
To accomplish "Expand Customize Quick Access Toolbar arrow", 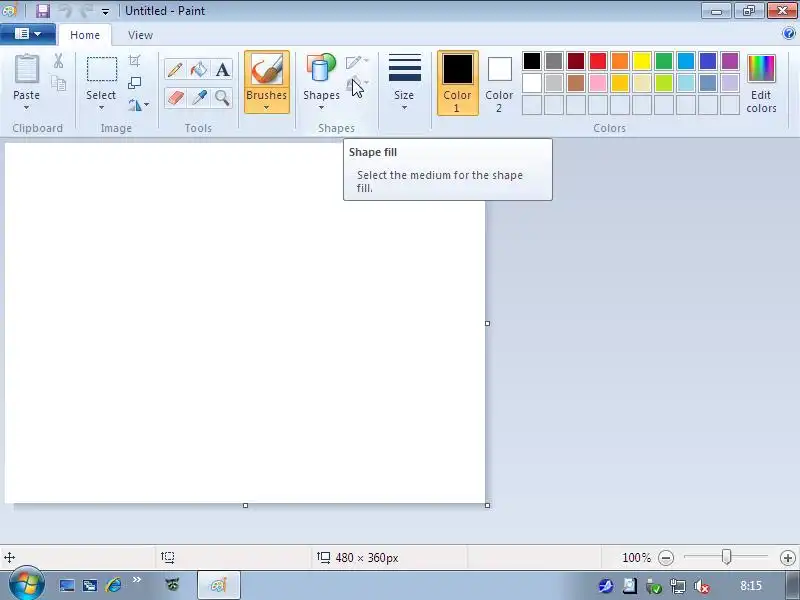I will click(105, 11).
